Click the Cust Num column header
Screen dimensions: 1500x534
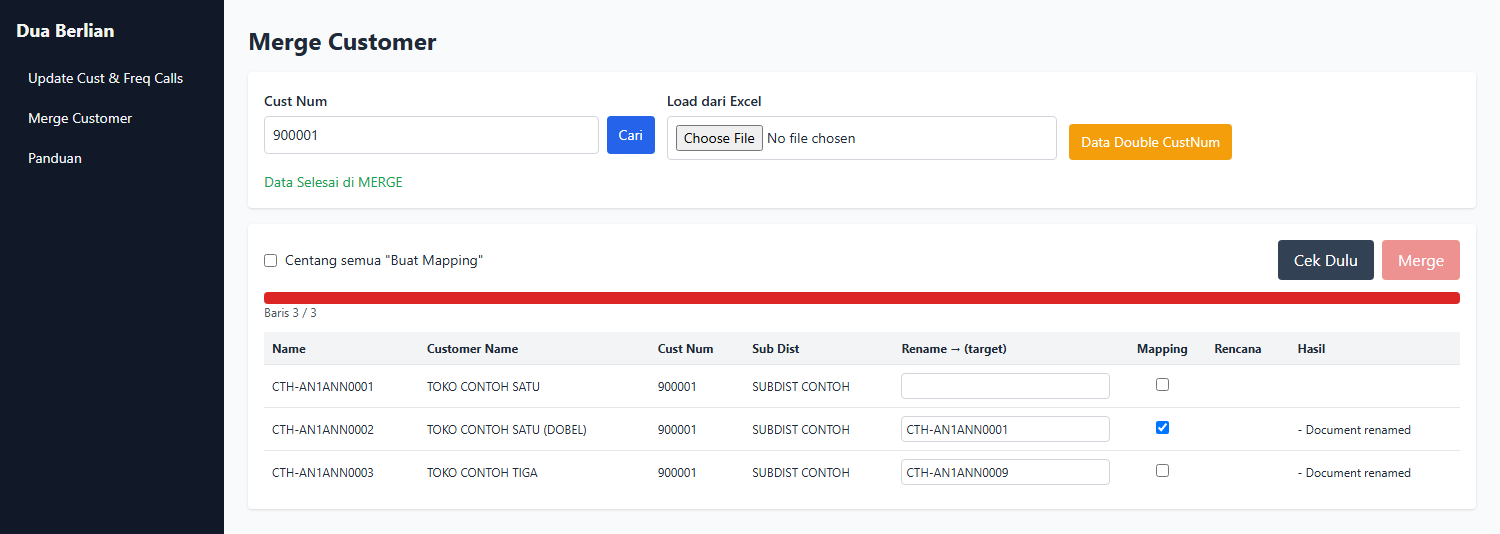pyautogui.click(x=685, y=349)
